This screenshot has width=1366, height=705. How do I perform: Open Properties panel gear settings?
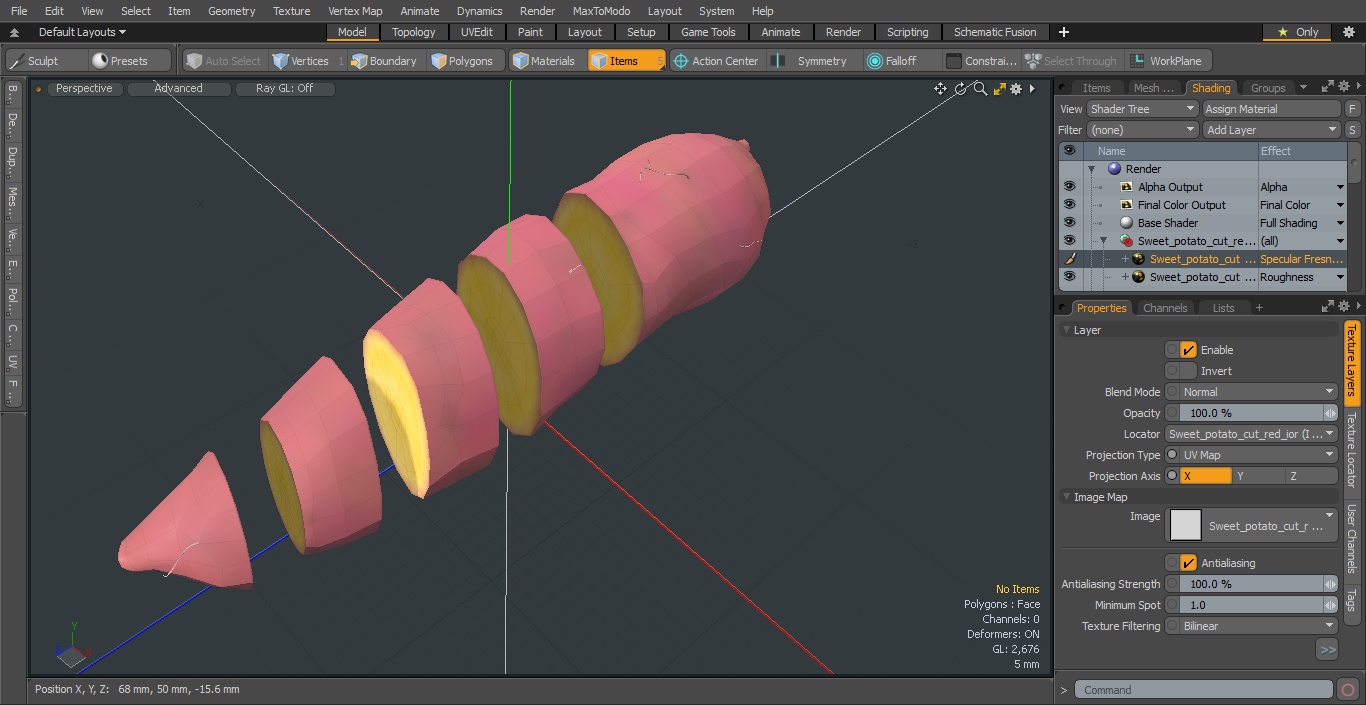[x=1345, y=307]
